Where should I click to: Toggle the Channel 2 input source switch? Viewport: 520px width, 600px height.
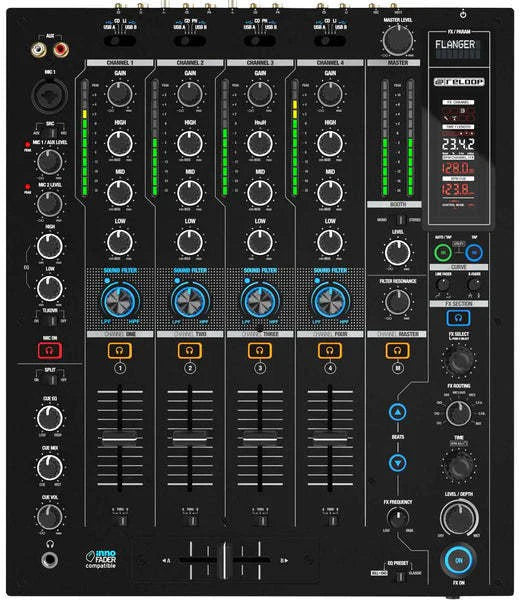(x=190, y=41)
